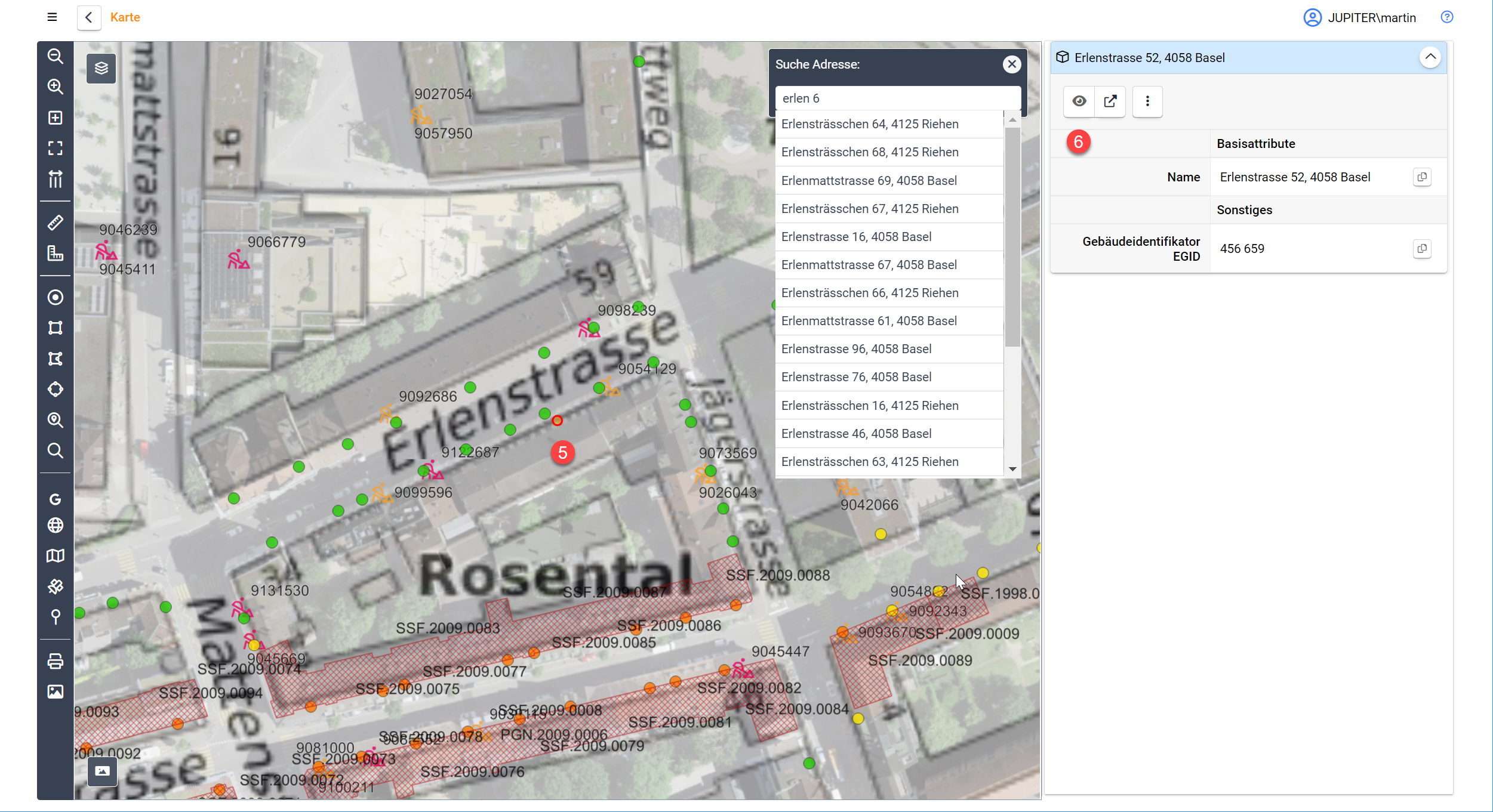Viewport: 1493px width, 812px height.
Task: Select Erlenmattstrasse 67, 4058 Basel
Action: tap(889, 265)
